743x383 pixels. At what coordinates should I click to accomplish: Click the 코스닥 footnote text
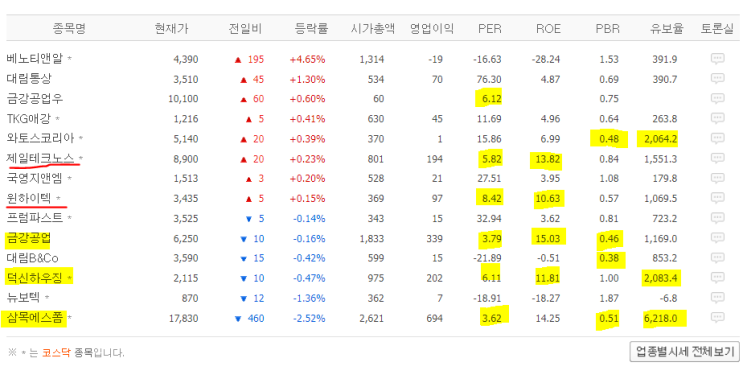click(56, 353)
